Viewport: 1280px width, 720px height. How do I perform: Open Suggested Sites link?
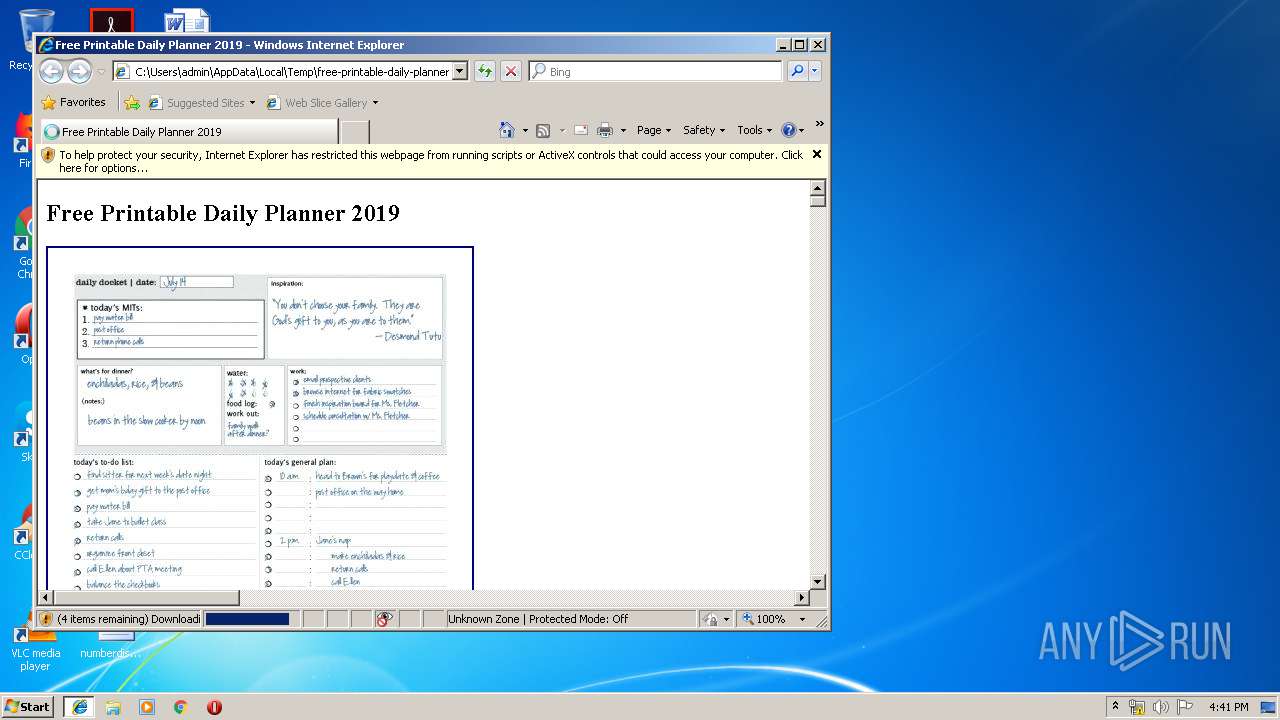[201, 103]
